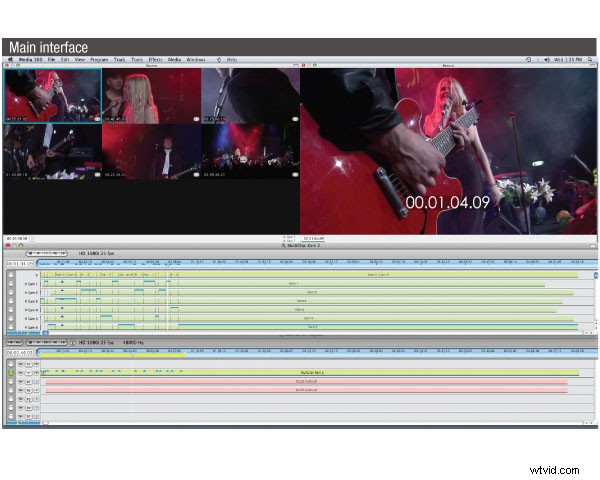Open the dropdown arrow on the V track
Viewport: 600px width, 480px height.
coord(37,373)
